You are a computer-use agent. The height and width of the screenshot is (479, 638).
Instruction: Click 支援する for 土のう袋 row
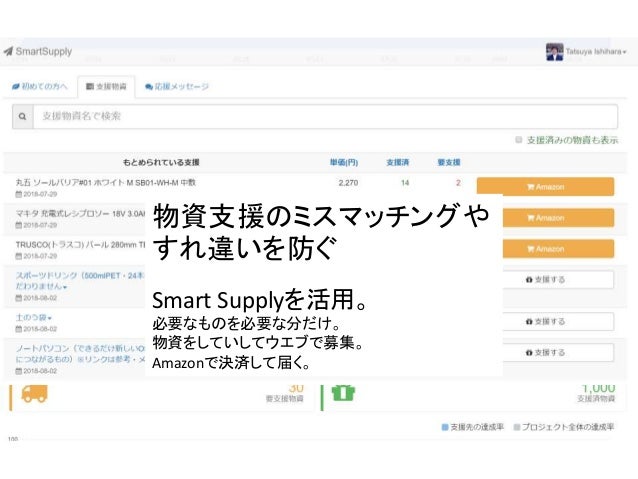pyautogui.click(x=558, y=322)
